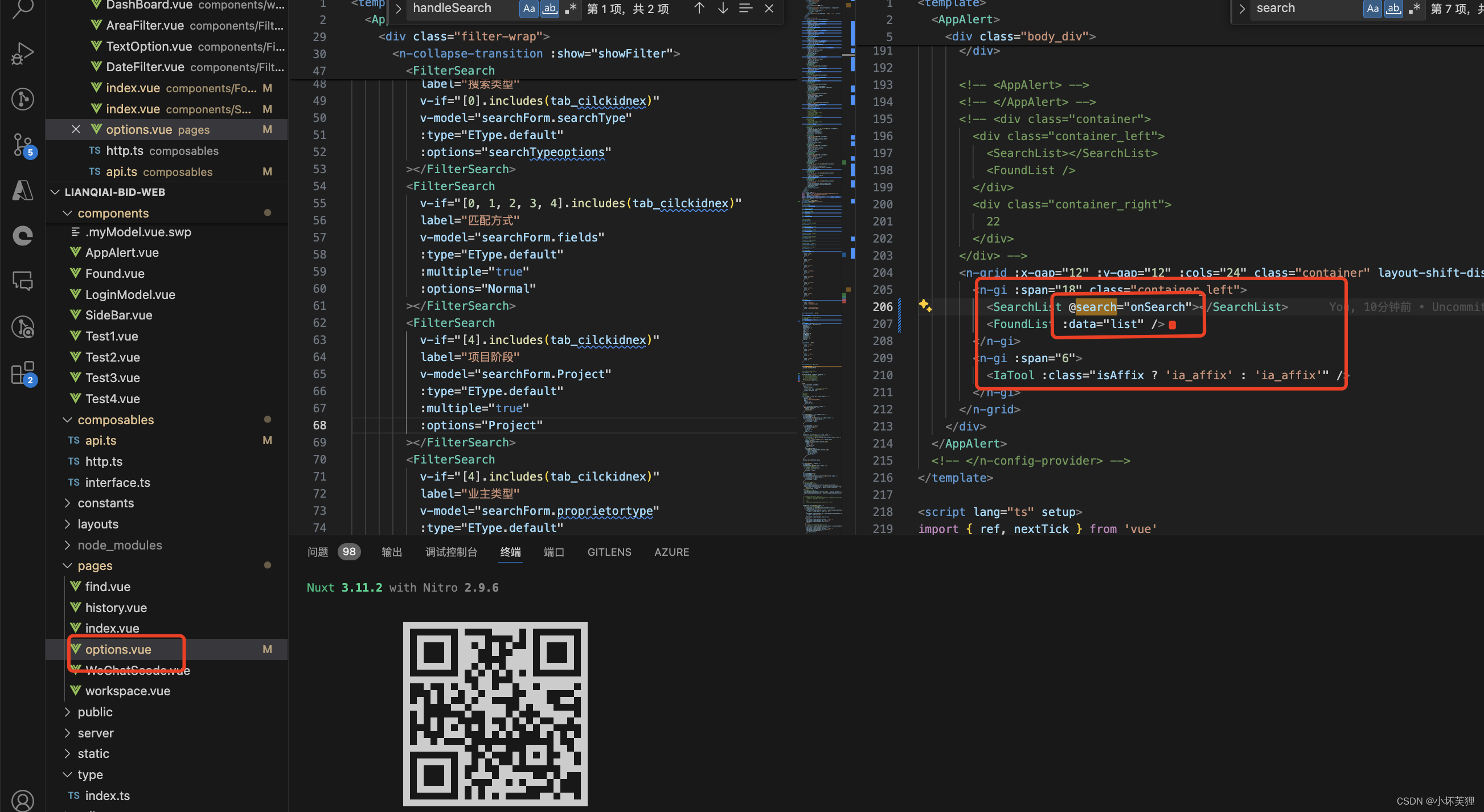Click the sparkle code action icon at line 206
Viewport: 1484px width, 812px height.
pos(925,305)
